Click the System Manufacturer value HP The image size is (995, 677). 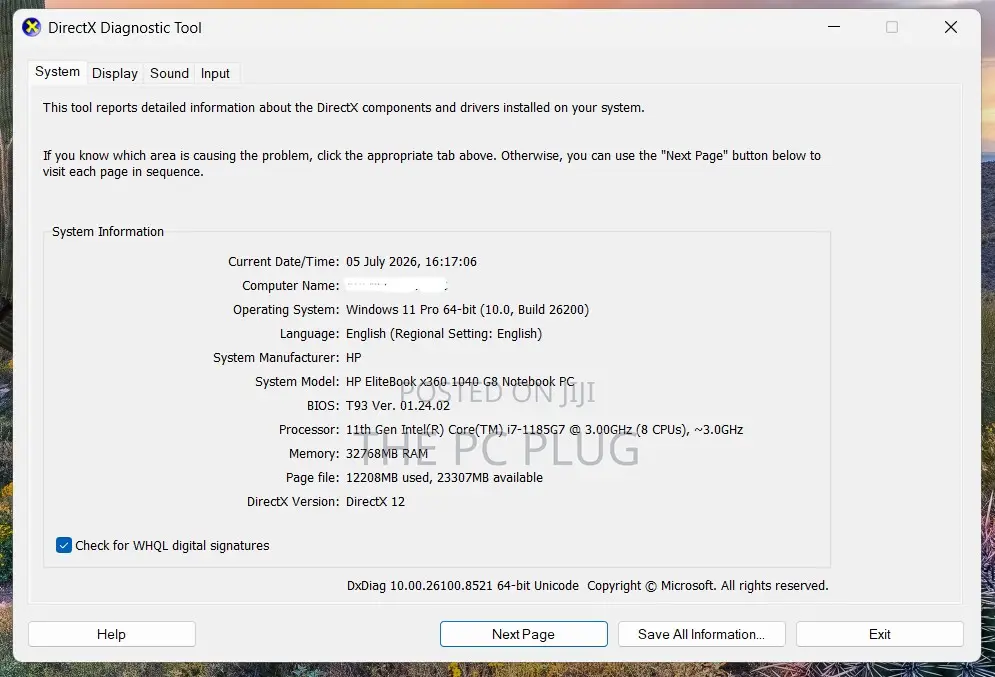click(353, 358)
